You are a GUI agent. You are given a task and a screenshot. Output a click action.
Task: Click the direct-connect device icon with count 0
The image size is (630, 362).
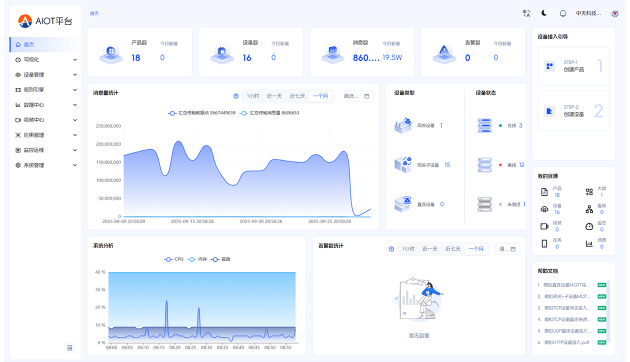pos(403,204)
